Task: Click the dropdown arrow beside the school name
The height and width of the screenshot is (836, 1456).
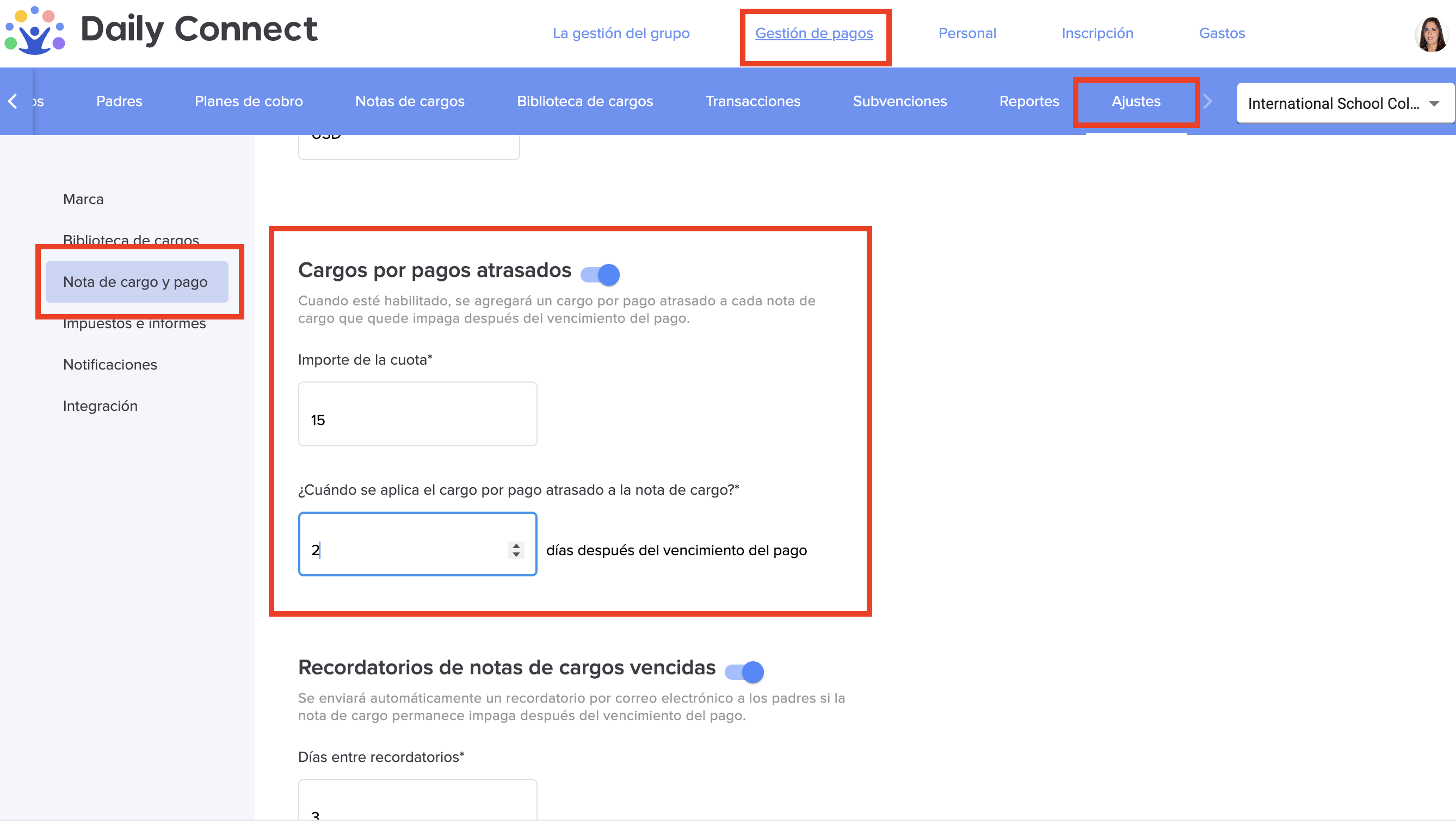Action: pyautogui.click(x=1434, y=104)
